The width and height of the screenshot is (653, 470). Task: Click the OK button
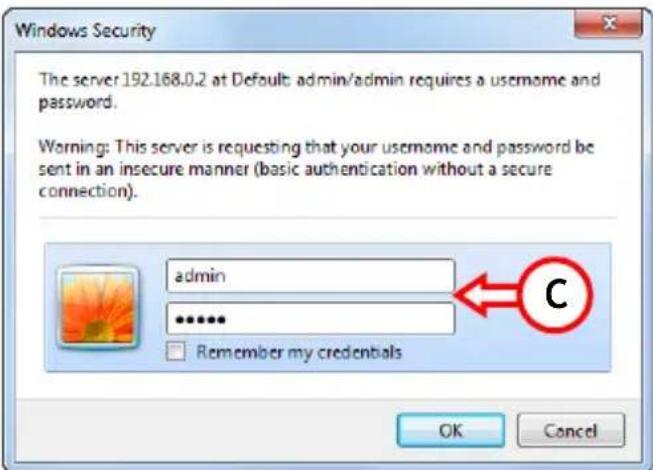point(451,430)
